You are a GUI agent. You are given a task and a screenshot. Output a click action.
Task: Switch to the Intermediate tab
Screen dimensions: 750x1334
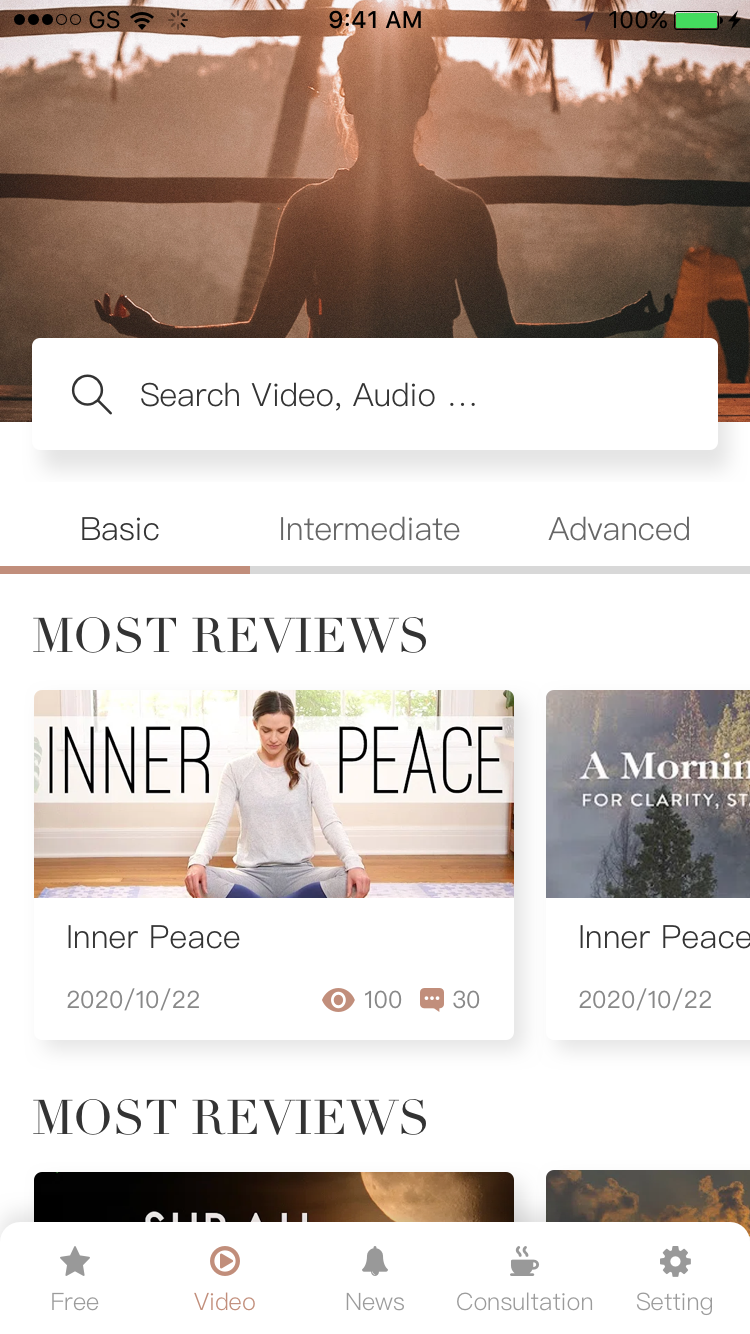coord(369,529)
